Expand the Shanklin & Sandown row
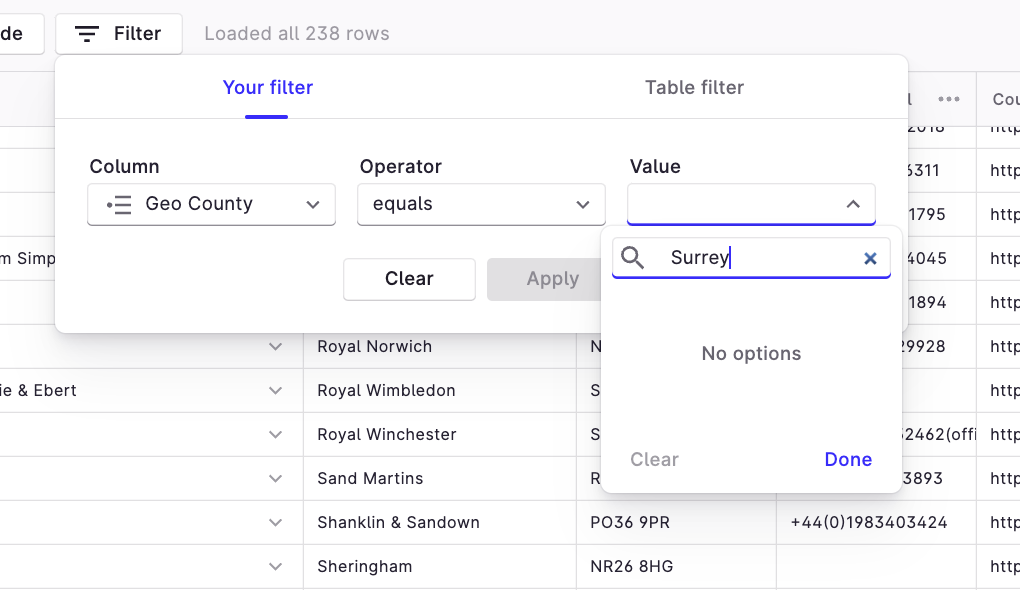This screenshot has height=590, width=1020. 275,522
